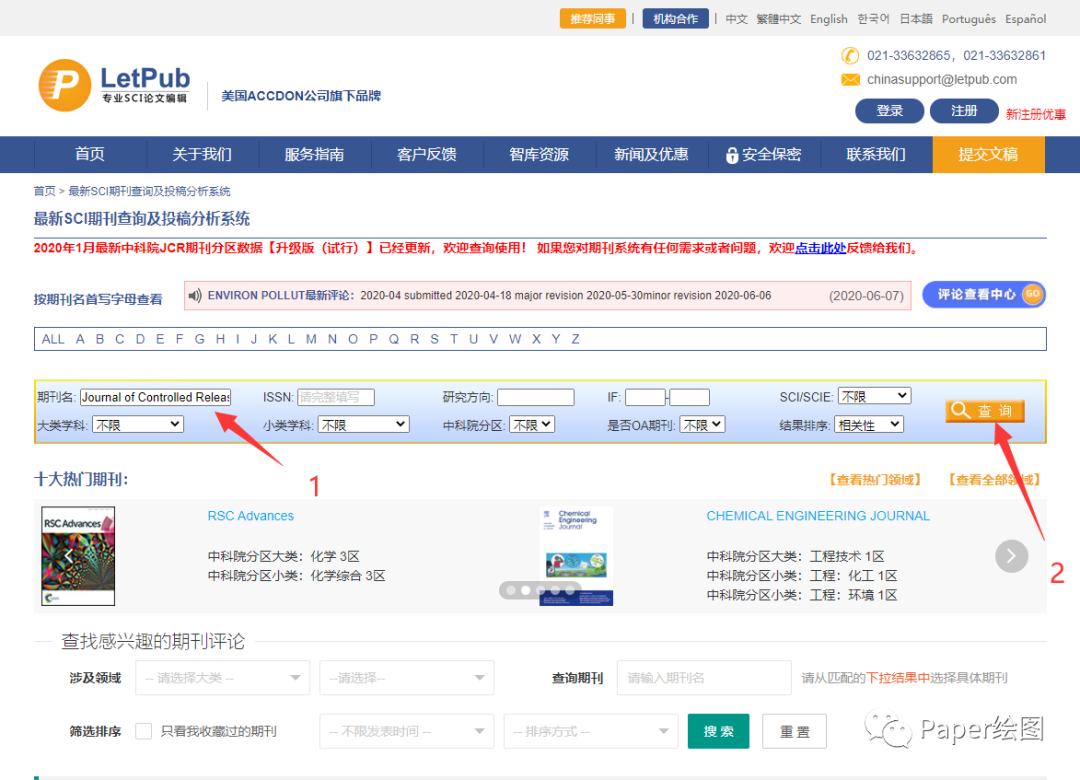
Task: Switch the site language to 繁體中文
Action: point(778,19)
